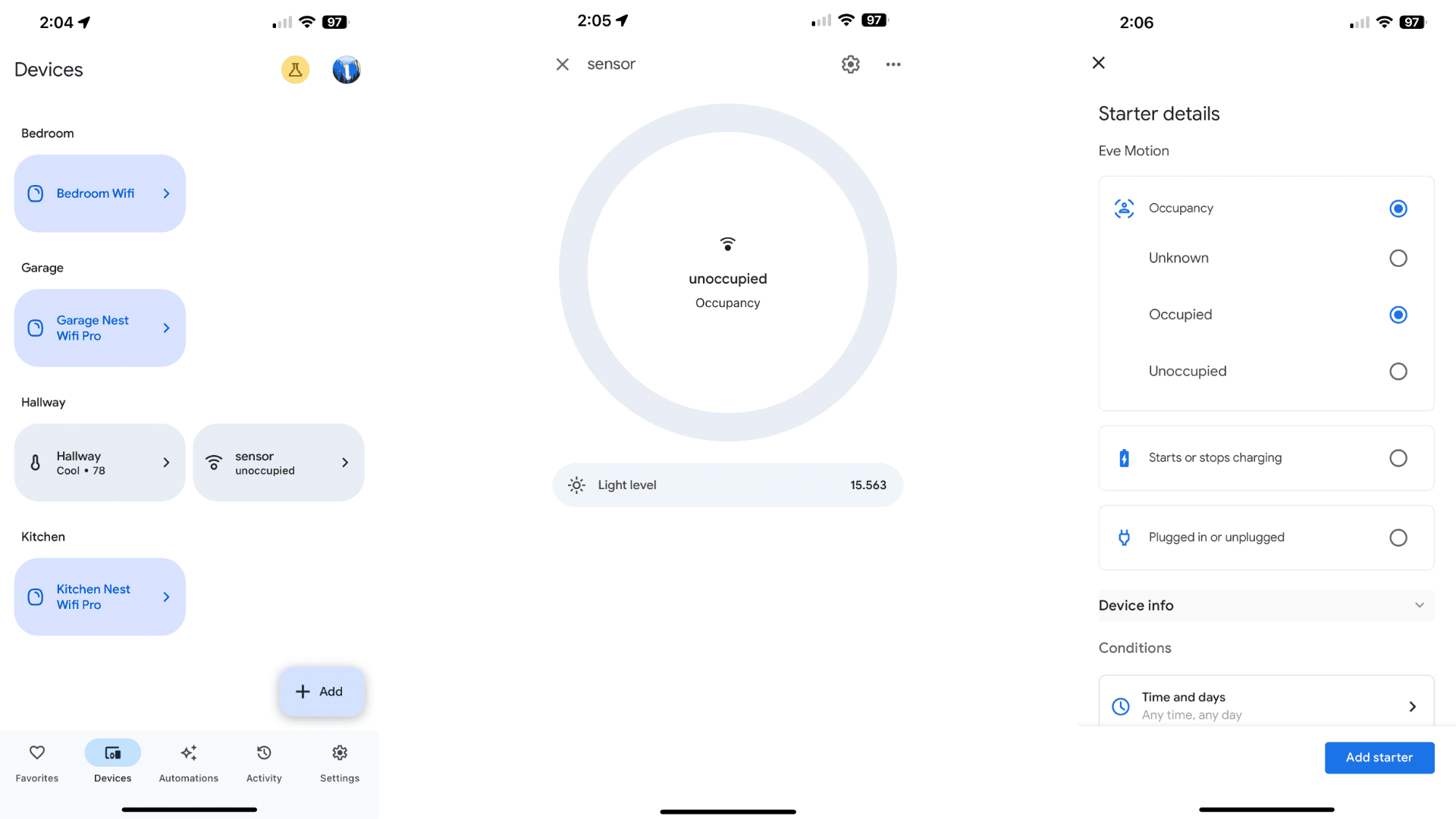Tap the Add device button
The height and width of the screenshot is (819, 1456).
pyautogui.click(x=319, y=691)
